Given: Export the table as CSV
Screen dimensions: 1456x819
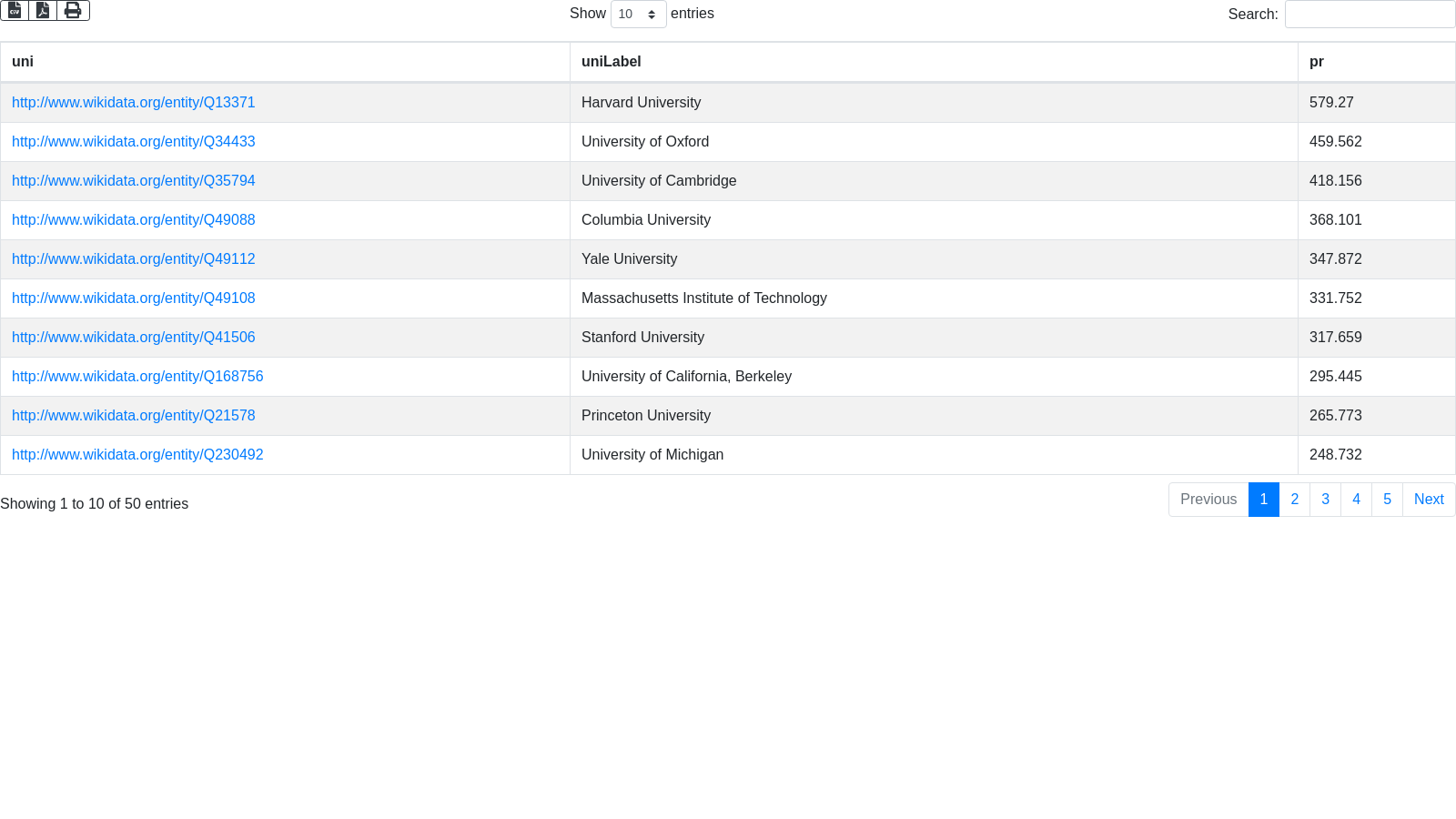Looking at the screenshot, I should [x=15, y=10].
